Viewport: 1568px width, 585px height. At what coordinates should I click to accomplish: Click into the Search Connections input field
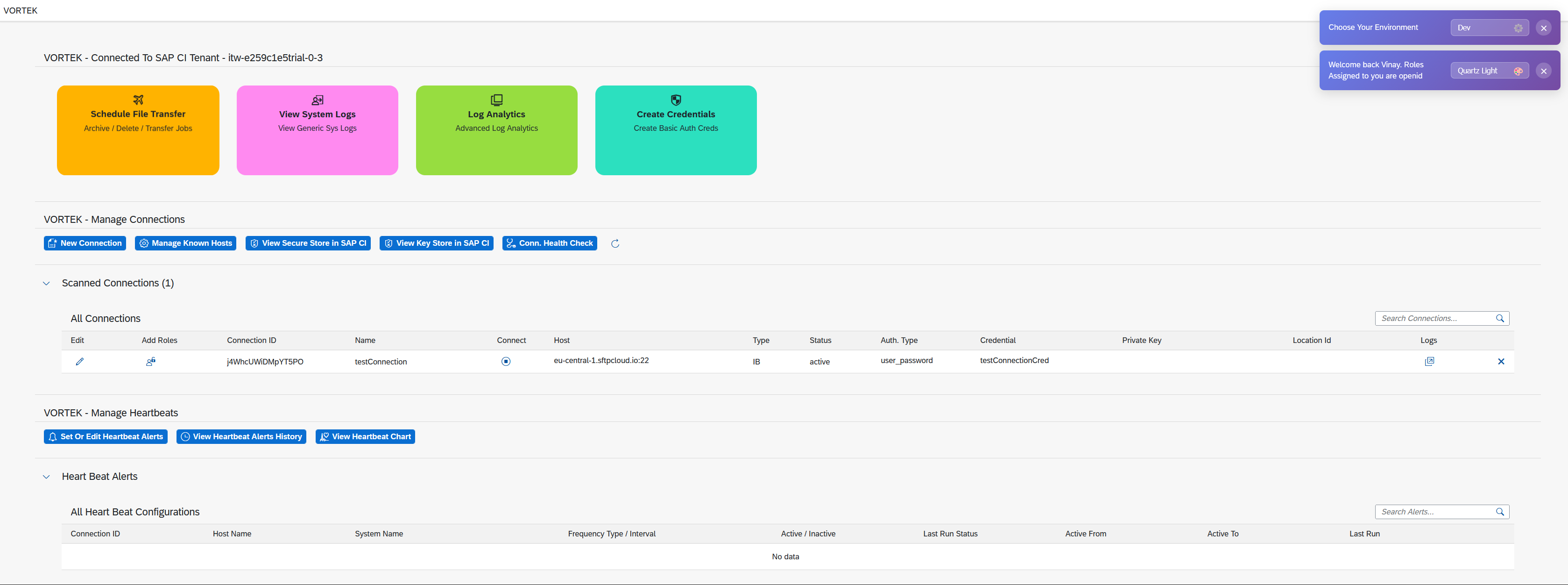(1434, 318)
